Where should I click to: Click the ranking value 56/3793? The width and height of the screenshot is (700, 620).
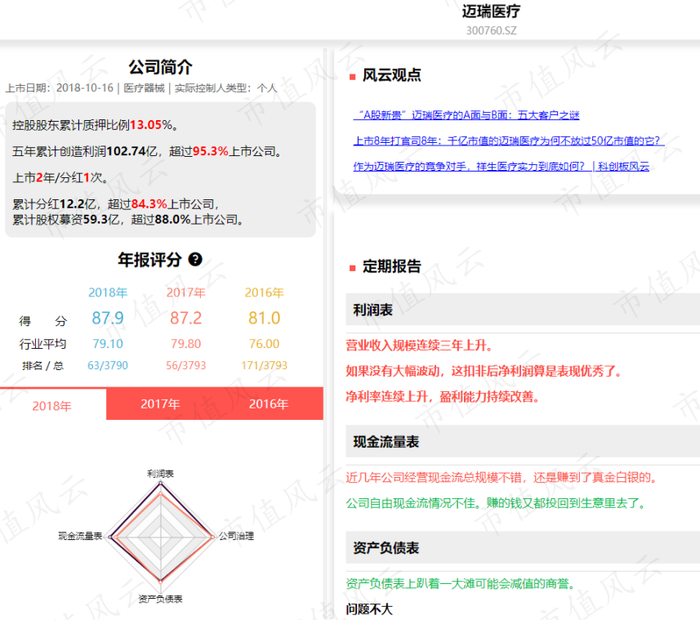[x=186, y=365]
